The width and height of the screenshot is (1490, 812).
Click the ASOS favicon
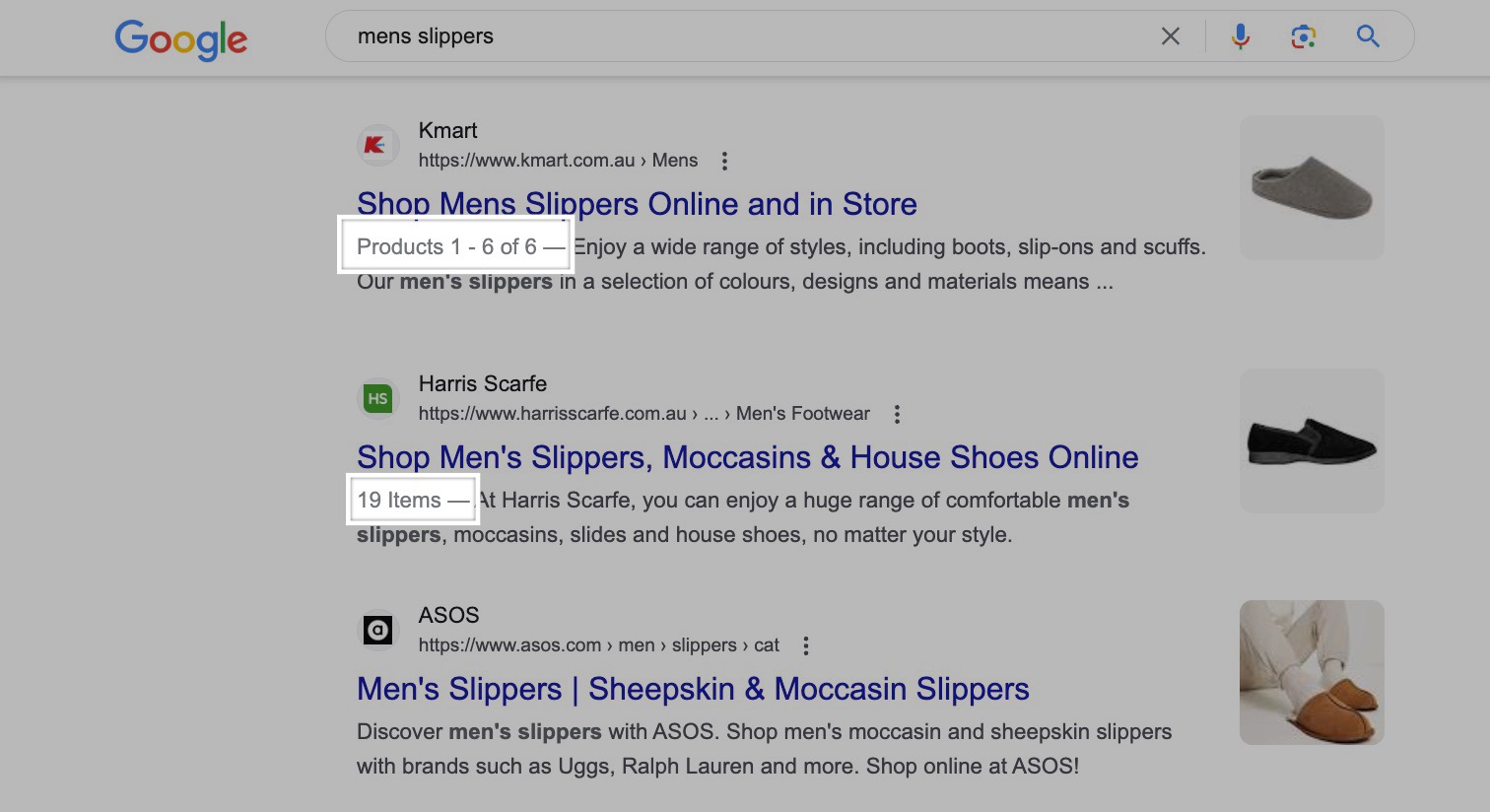tap(377, 631)
